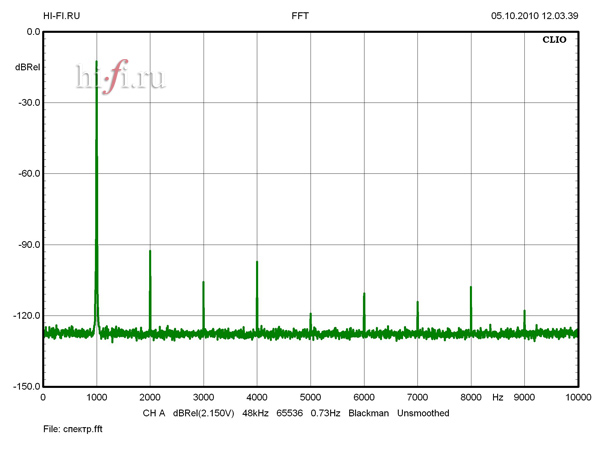Click the fundamental peak at 1000 Hz
Image resolution: width=600 pixels, height=450 pixels.
click(x=96, y=64)
